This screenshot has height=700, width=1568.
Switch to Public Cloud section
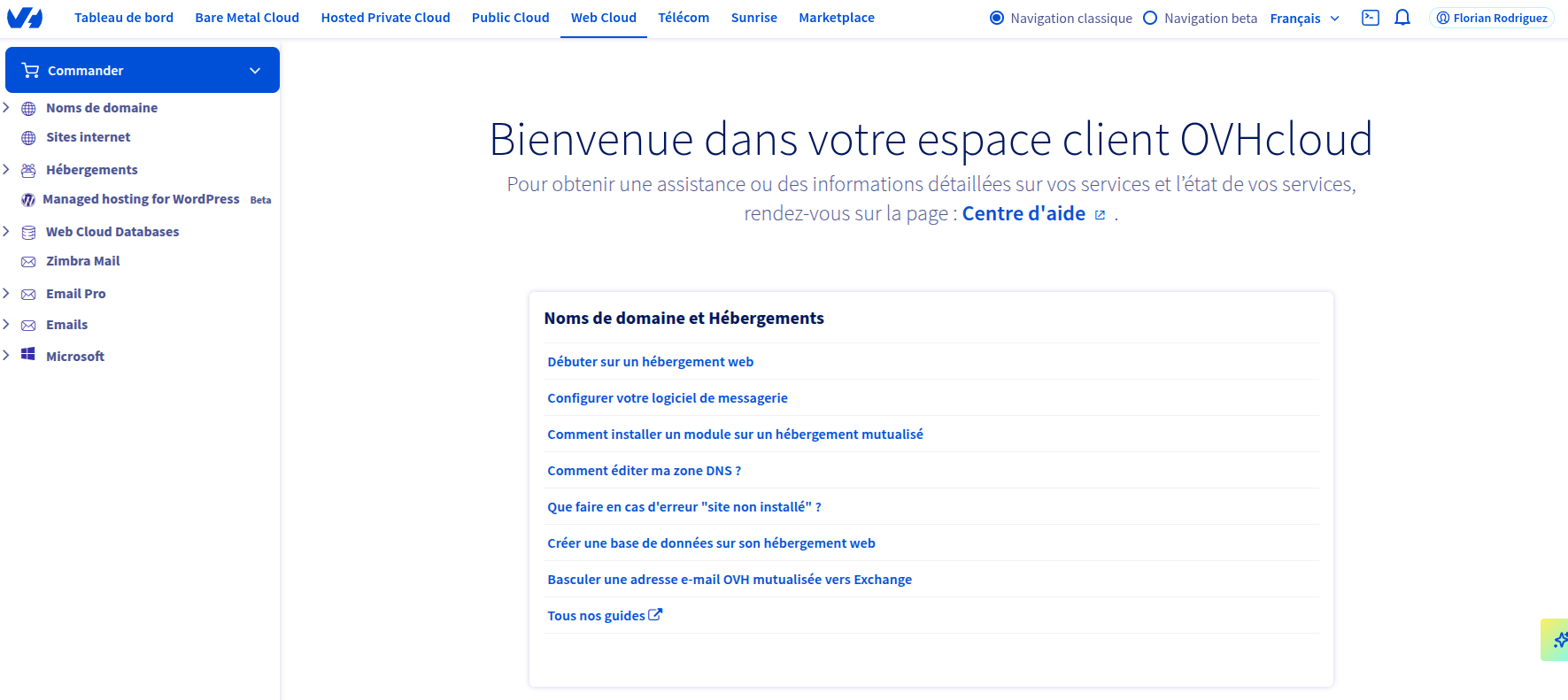[x=510, y=18]
